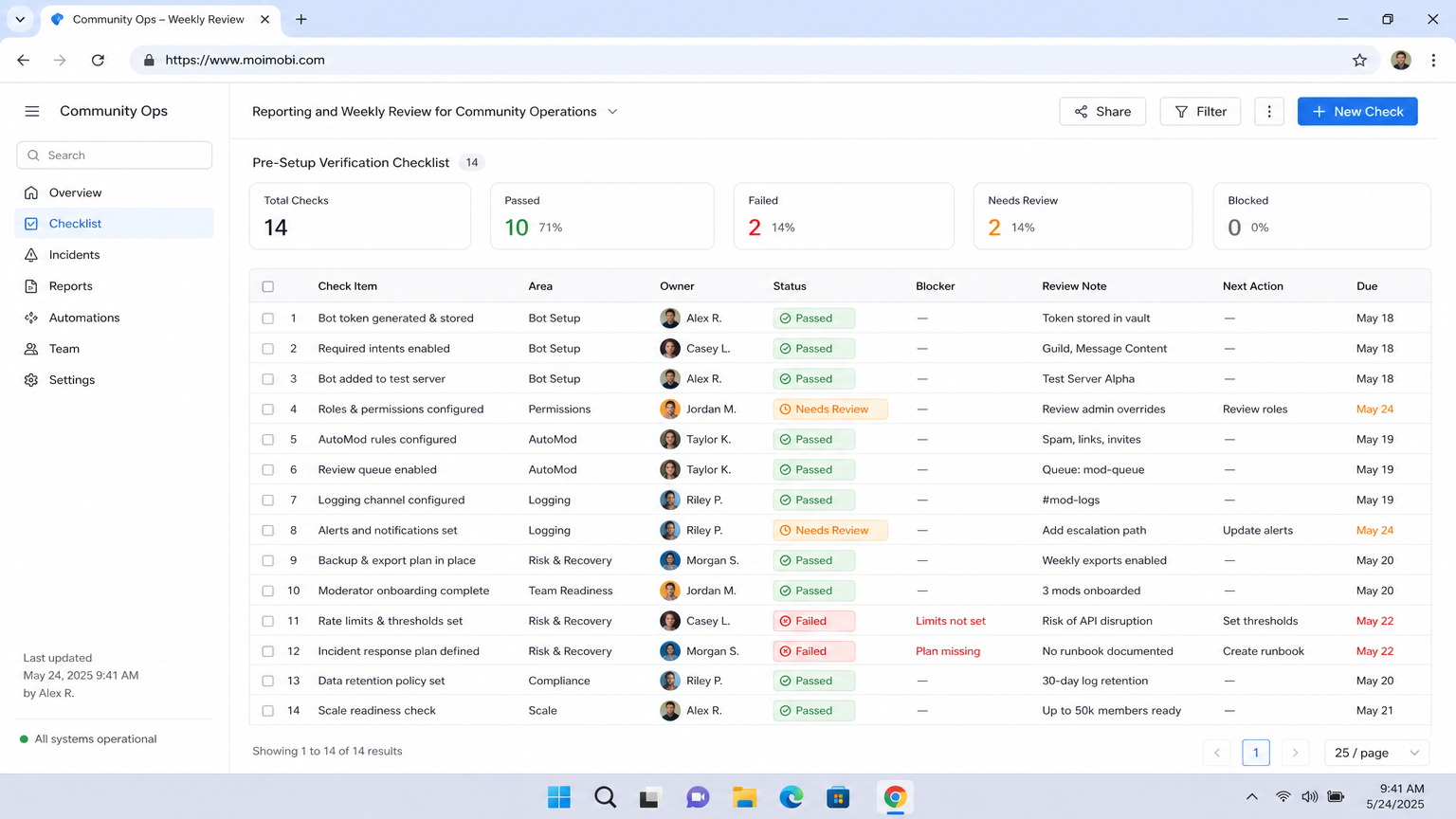Image resolution: width=1456 pixels, height=819 pixels.
Task: Click the Share button
Action: tap(1102, 112)
